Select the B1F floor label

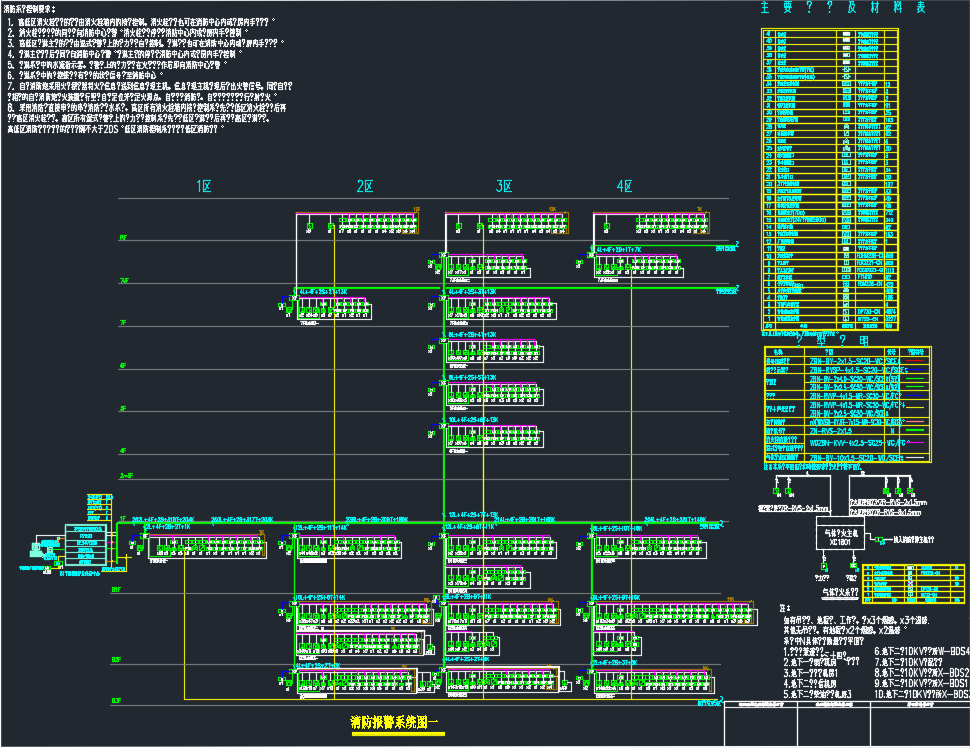click(117, 590)
